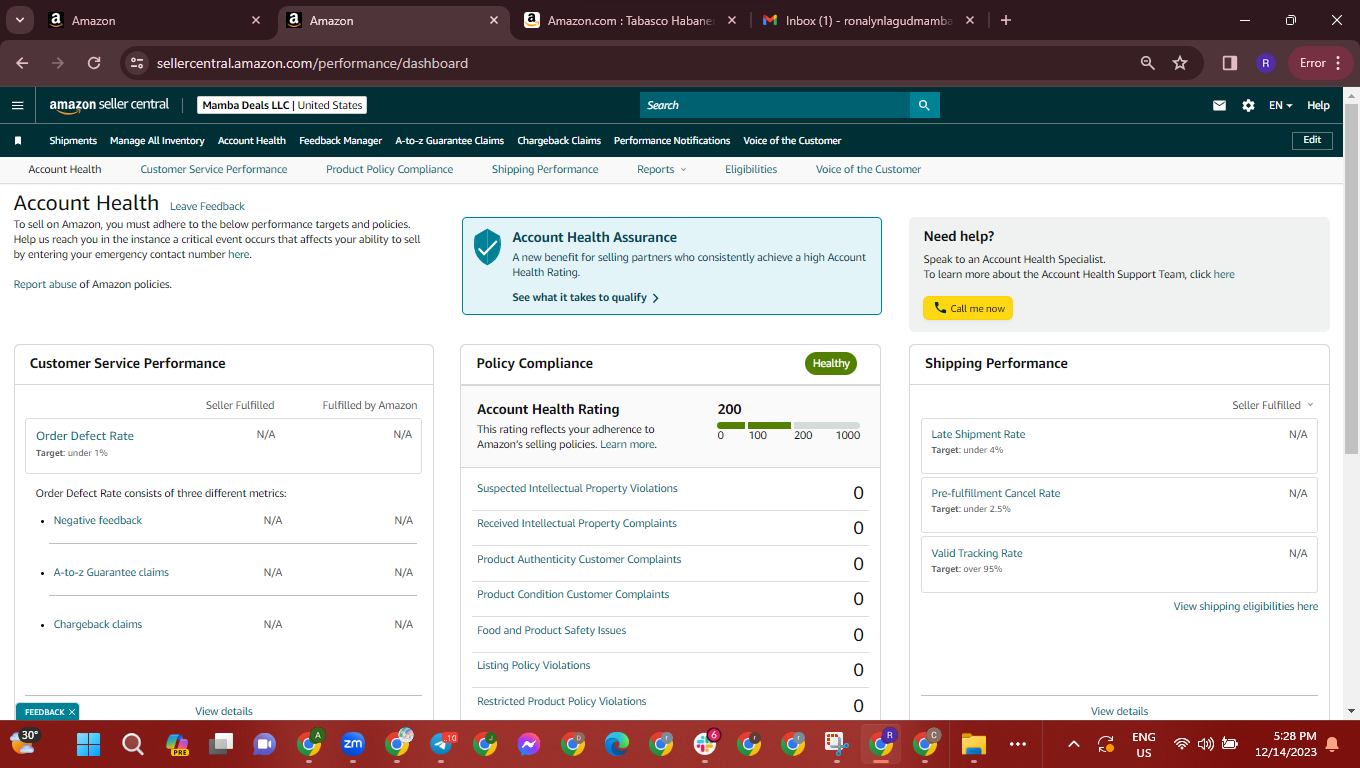The height and width of the screenshot is (768, 1360).
Task: Open Slack from the taskbar
Action: click(705, 744)
